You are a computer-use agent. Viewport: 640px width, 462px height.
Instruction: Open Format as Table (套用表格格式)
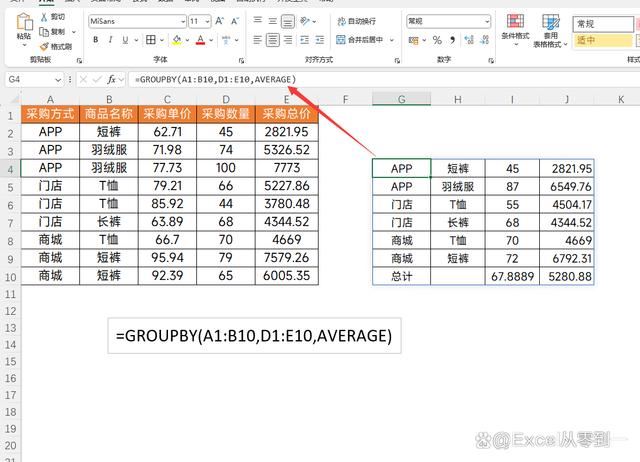pyautogui.click(x=551, y=31)
